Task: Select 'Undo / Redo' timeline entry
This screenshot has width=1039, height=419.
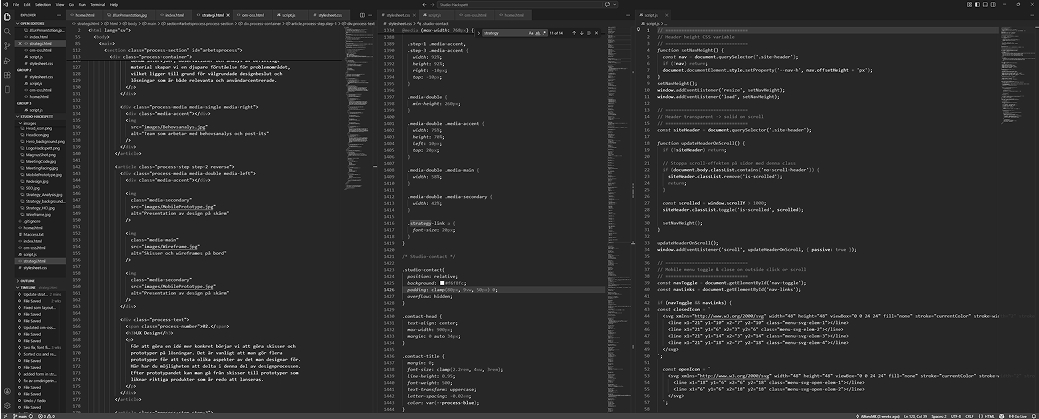Action: [32, 400]
